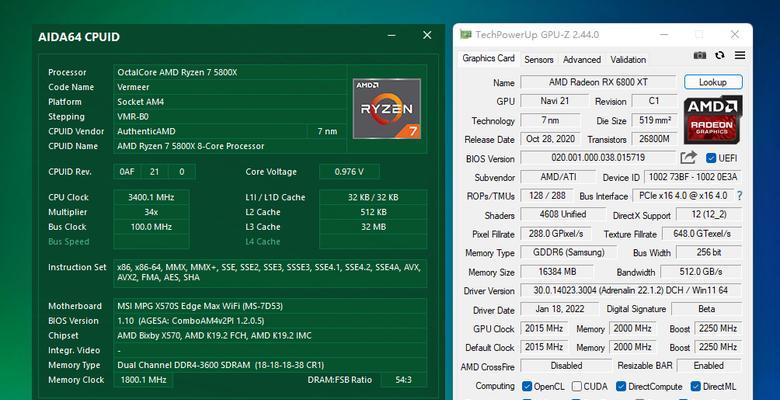Click the Platform Socket AM4 value
This screenshot has height=400, width=780.
pos(230,102)
